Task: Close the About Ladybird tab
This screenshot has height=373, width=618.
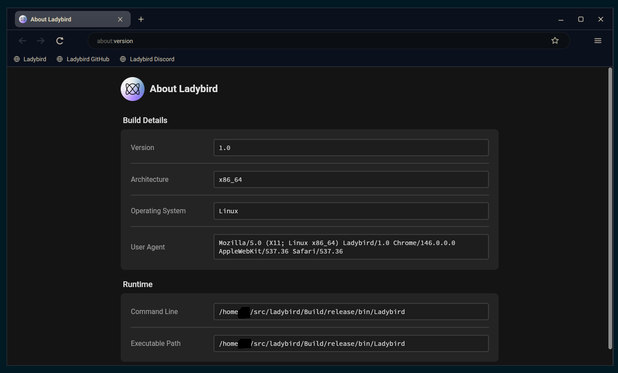Action: (120, 19)
